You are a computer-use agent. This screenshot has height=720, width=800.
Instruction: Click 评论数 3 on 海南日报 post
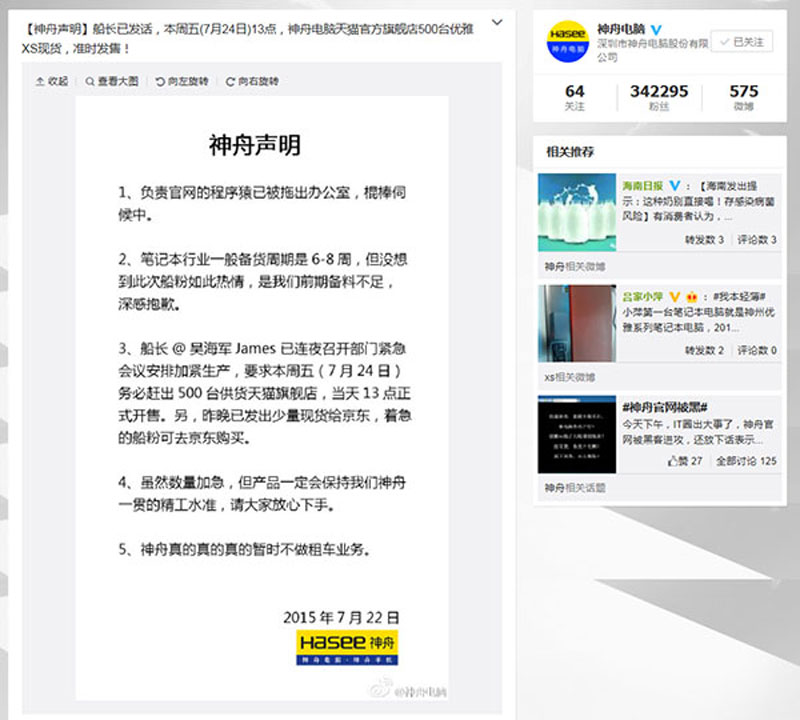tap(757, 239)
